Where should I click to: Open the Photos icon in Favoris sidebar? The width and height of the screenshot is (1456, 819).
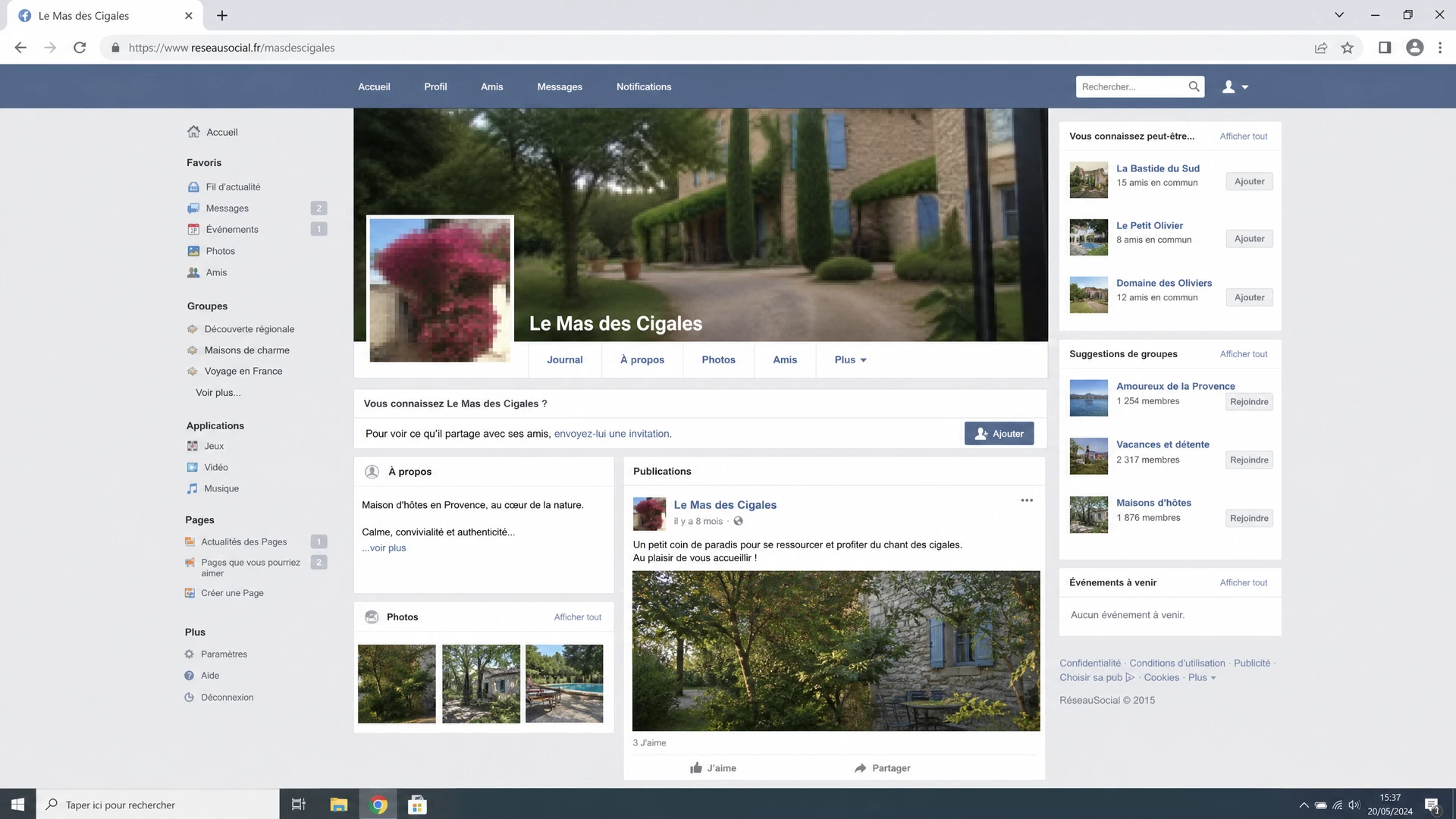click(x=193, y=251)
